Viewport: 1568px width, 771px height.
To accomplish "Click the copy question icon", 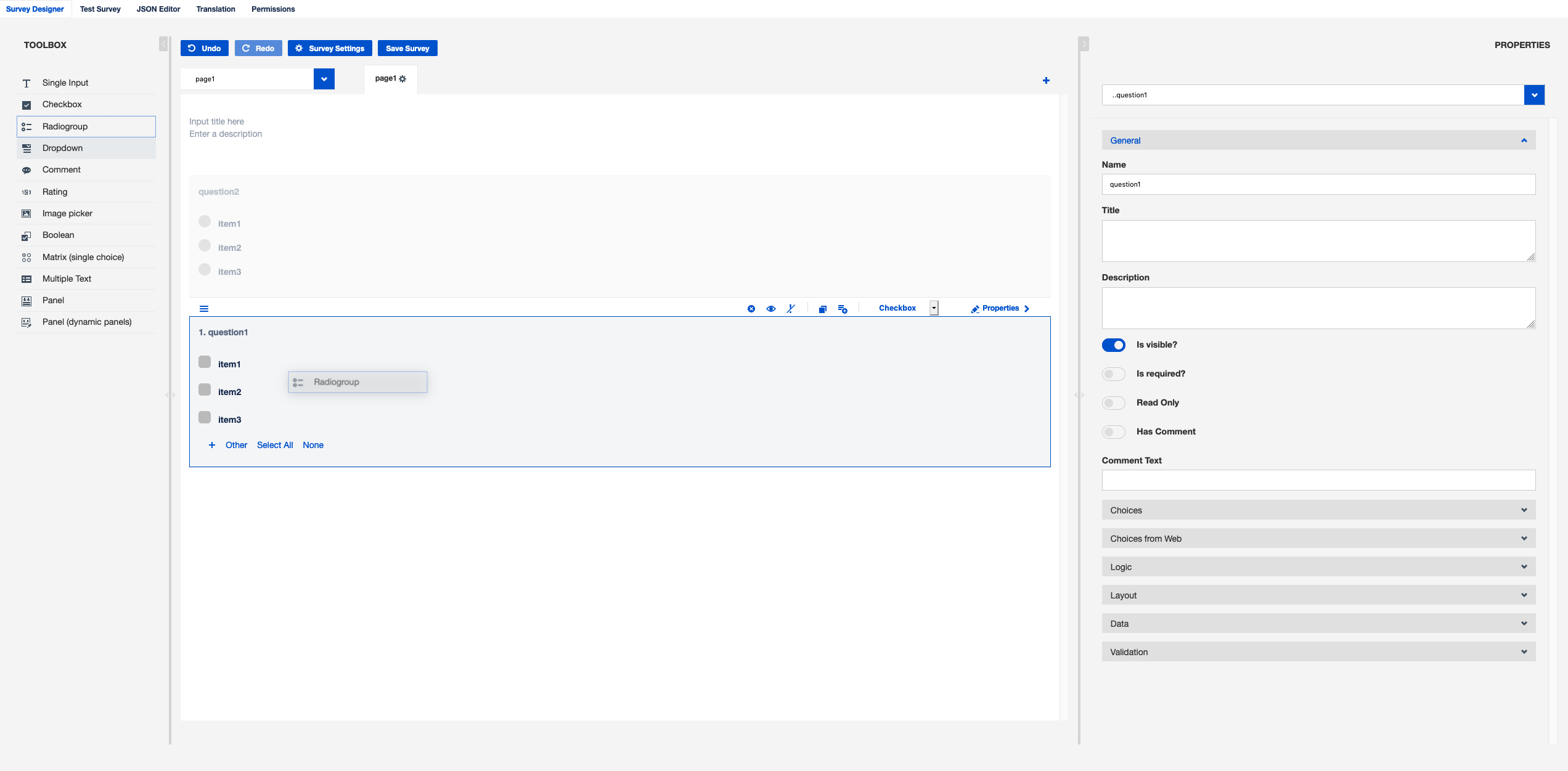I will (x=822, y=309).
